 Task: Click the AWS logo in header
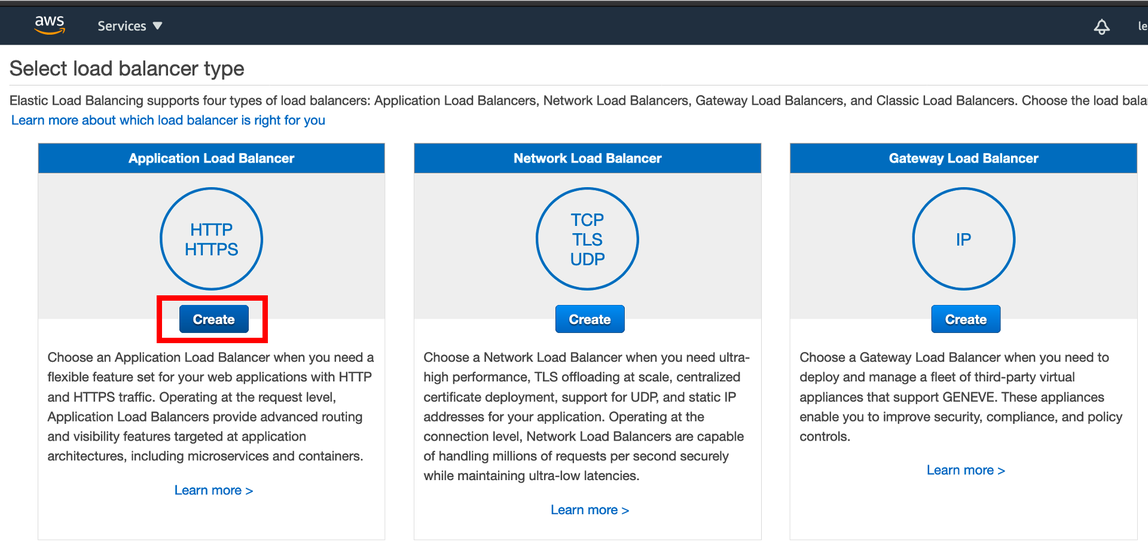point(49,25)
